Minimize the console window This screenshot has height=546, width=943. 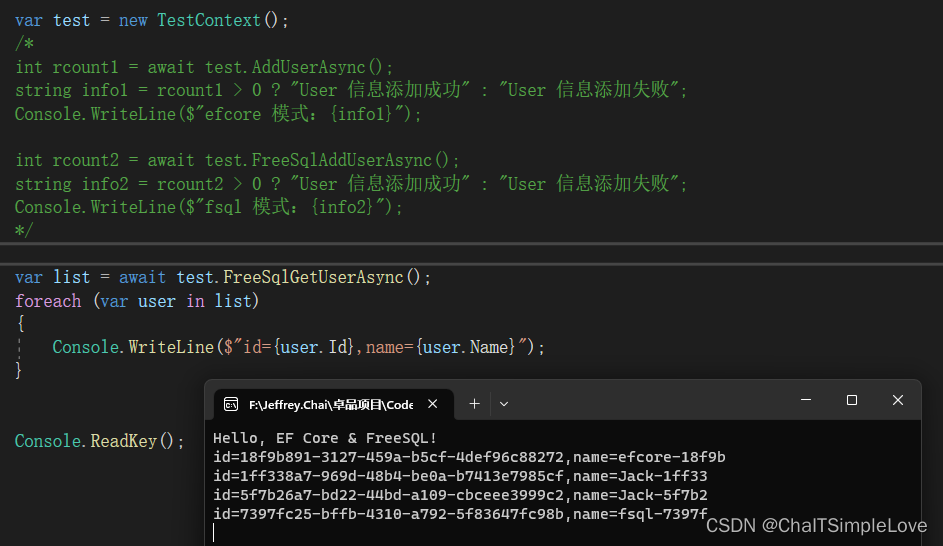pos(806,400)
